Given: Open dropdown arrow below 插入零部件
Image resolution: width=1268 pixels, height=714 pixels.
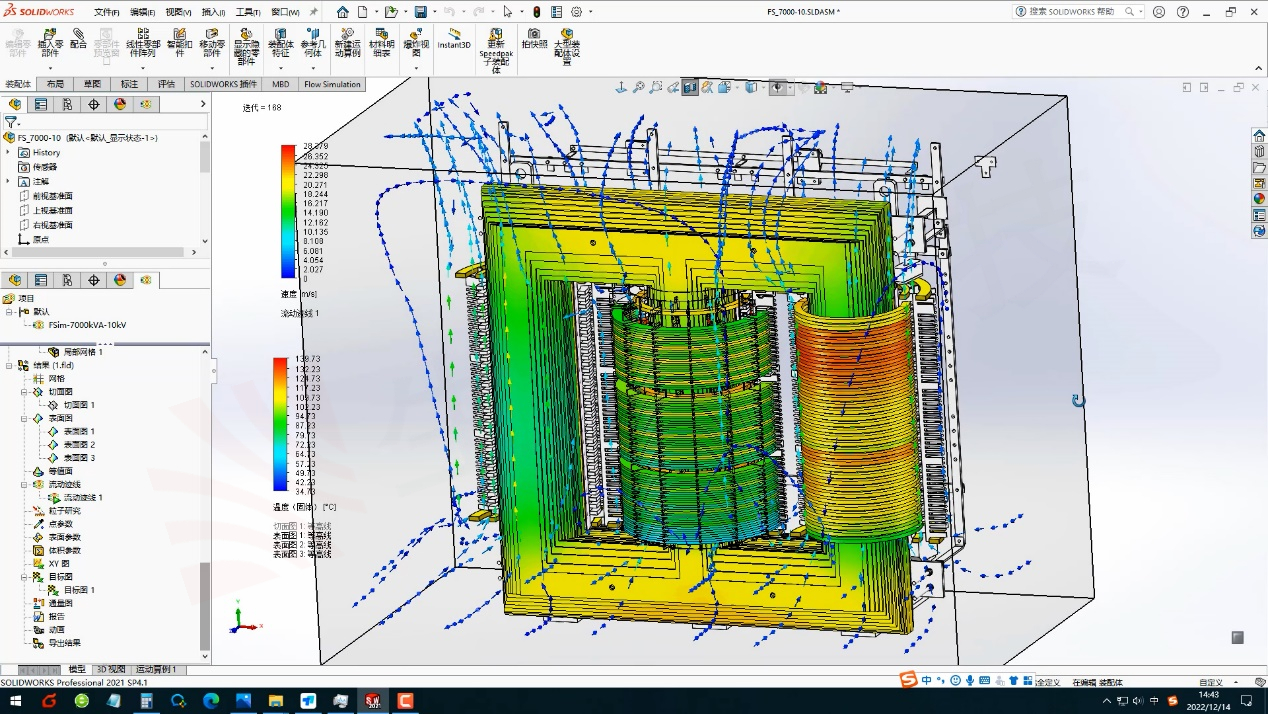Looking at the screenshot, I should [49, 68].
